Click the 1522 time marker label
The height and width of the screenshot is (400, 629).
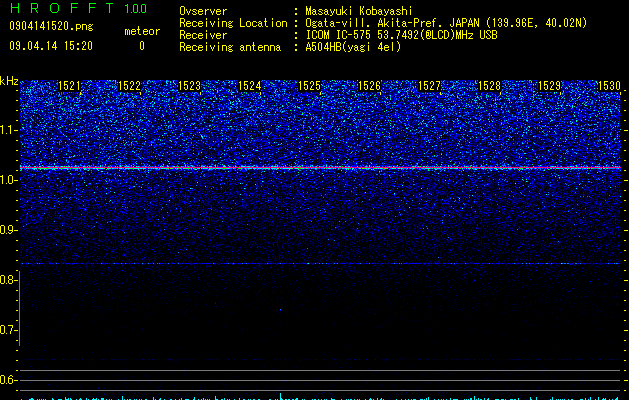(x=130, y=86)
